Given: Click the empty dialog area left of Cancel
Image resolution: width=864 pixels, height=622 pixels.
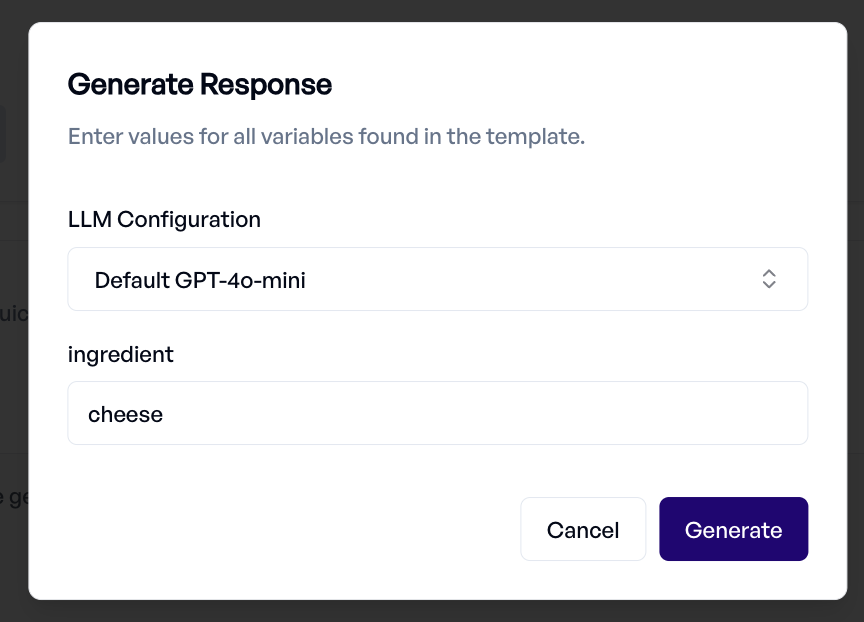Looking at the screenshot, I should click(x=292, y=529).
